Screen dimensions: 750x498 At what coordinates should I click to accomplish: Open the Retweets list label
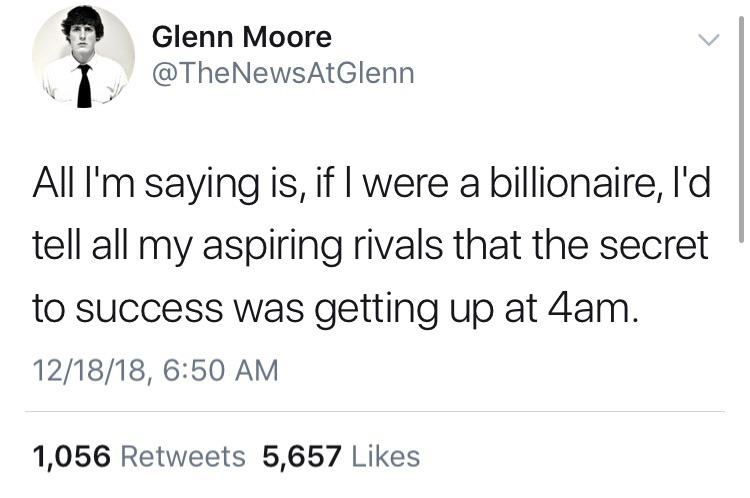coord(182,456)
